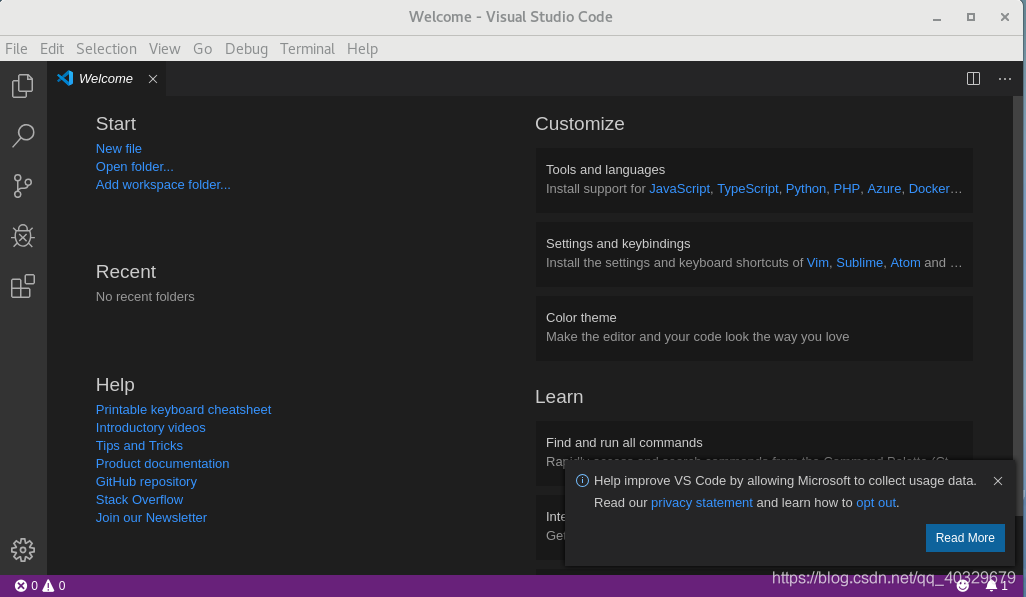Click the Read More button
The image size is (1026, 597).
pyautogui.click(x=964, y=538)
